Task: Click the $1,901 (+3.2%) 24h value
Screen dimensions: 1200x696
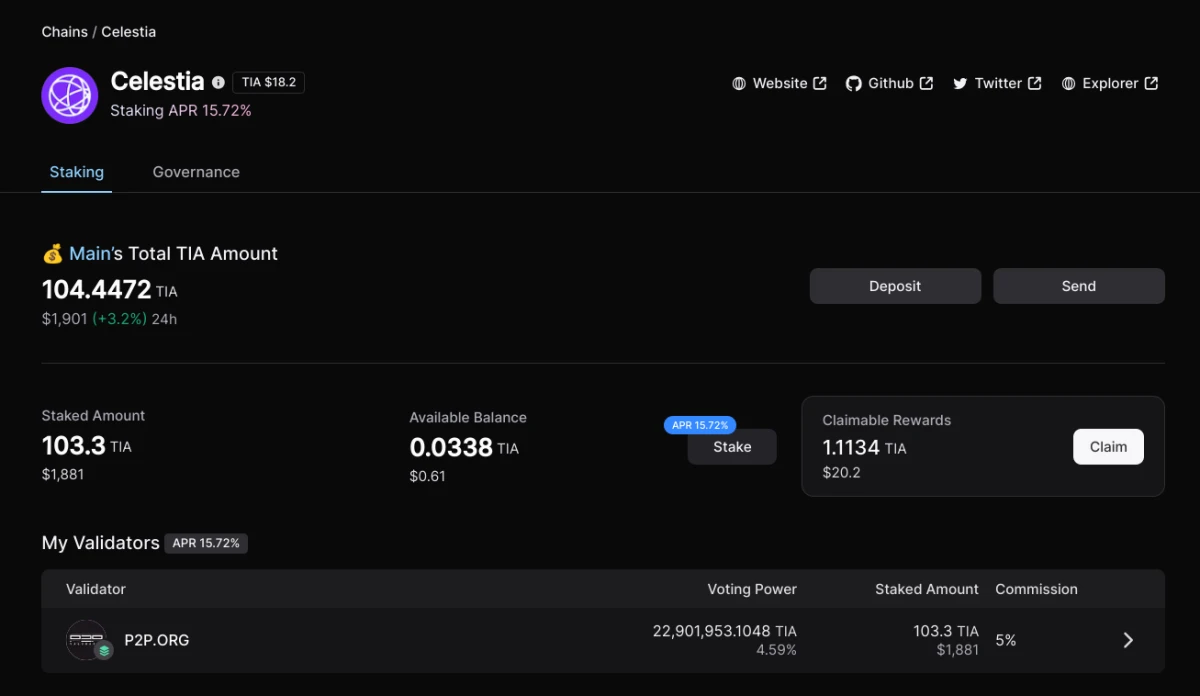Action: [x=110, y=319]
